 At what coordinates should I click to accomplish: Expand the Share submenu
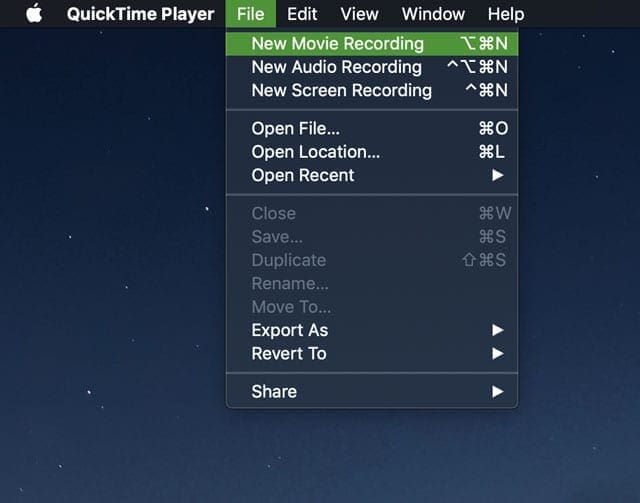coord(372,392)
